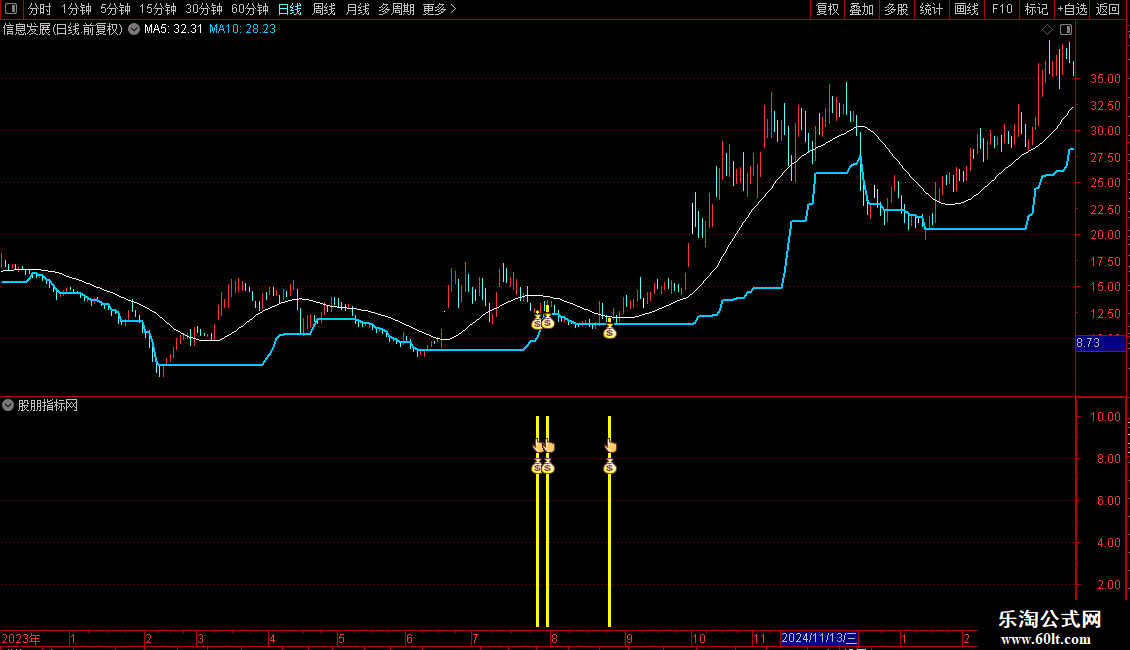Viewport: 1130px width, 650px height.
Task: Click the 返回 back button
Action: click(x=1108, y=9)
